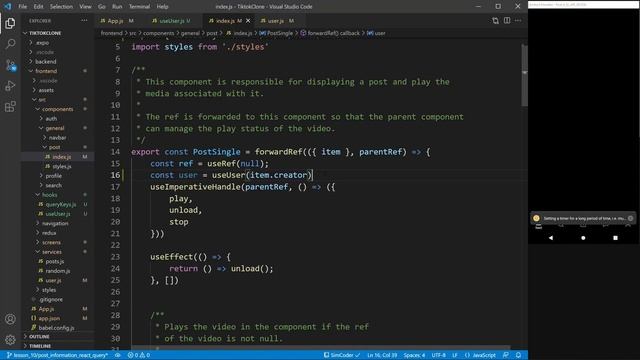Click the VS Code logo icon

(8, 7)
